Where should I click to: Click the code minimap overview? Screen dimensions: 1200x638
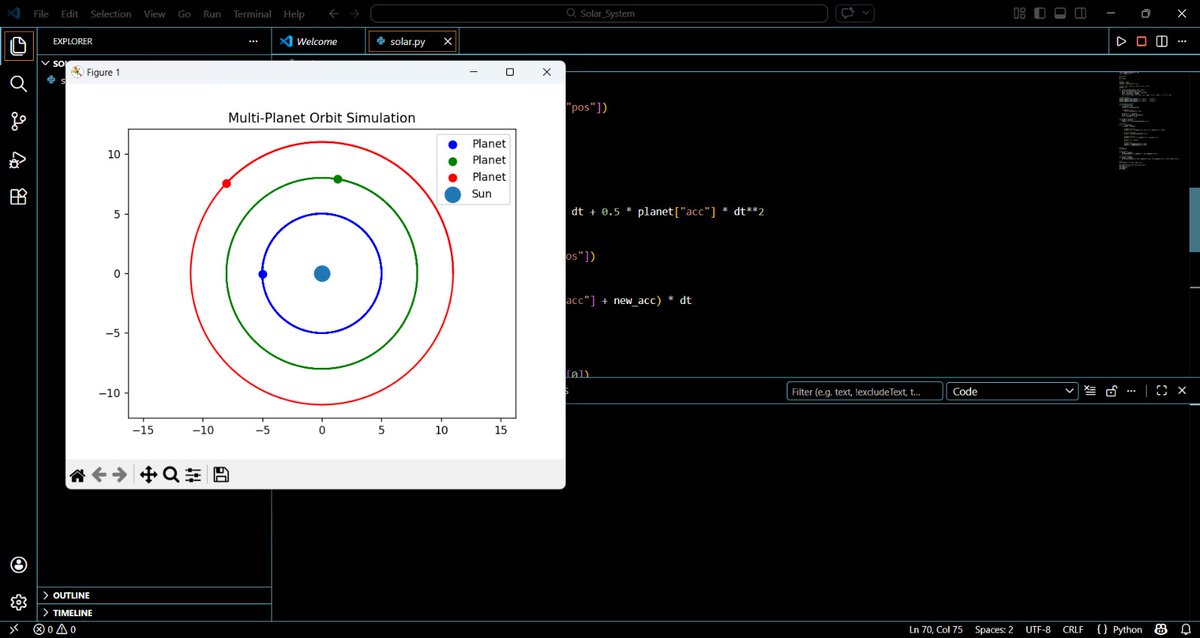(x=1148, y=120)
